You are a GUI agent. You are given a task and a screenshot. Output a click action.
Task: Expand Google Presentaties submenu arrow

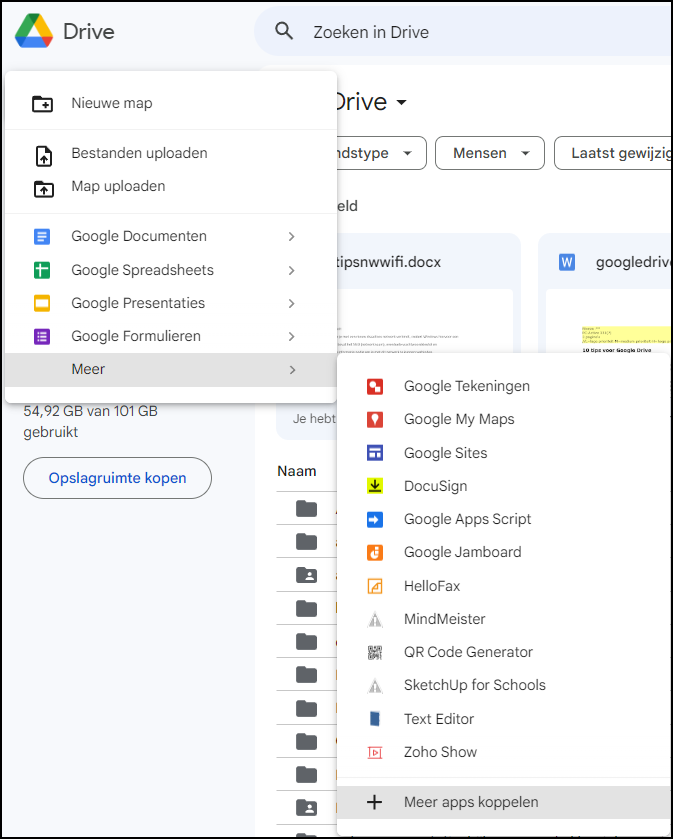(x=292, y=303)
